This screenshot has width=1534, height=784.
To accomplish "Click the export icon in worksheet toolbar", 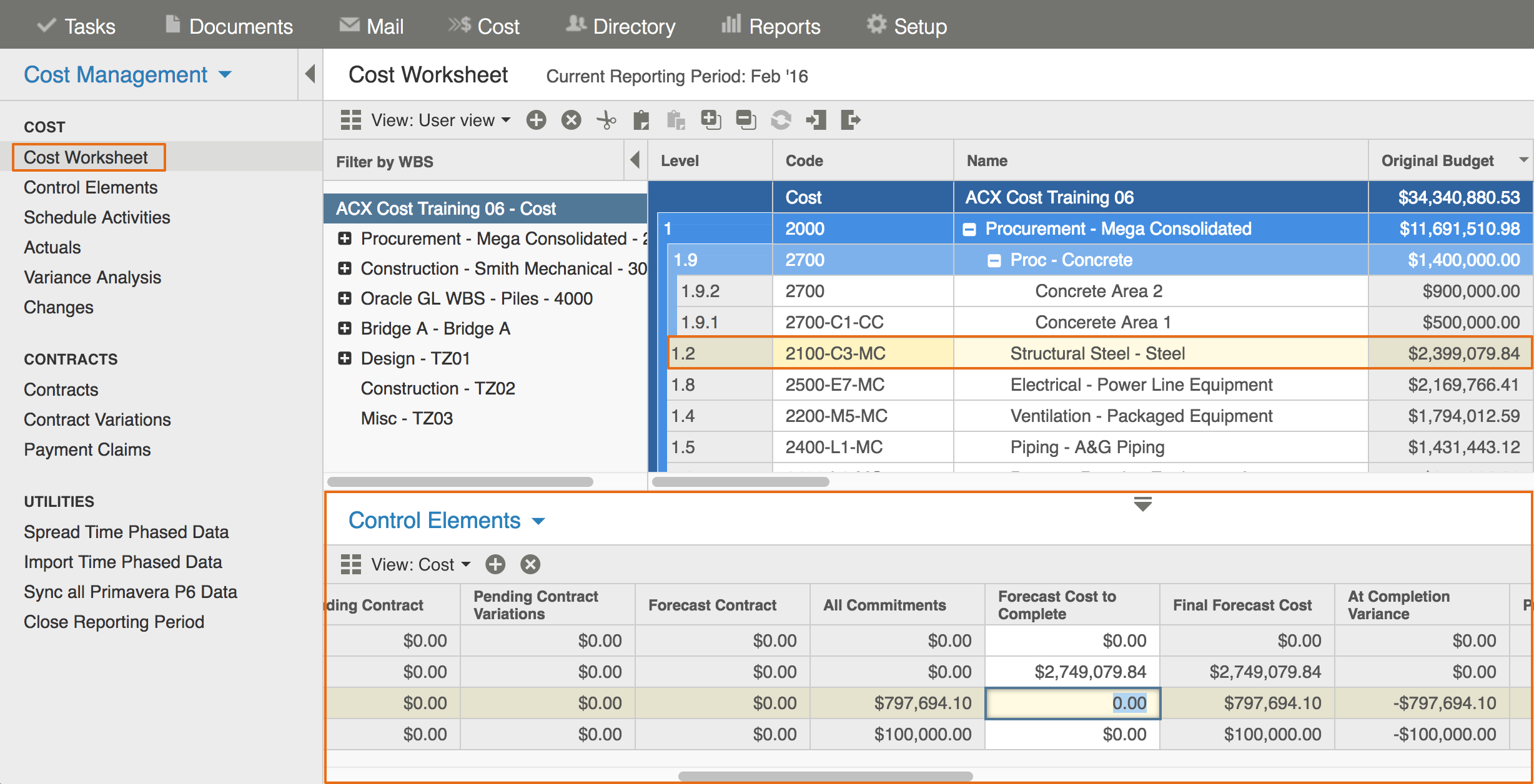I will [x=851, y=120].
